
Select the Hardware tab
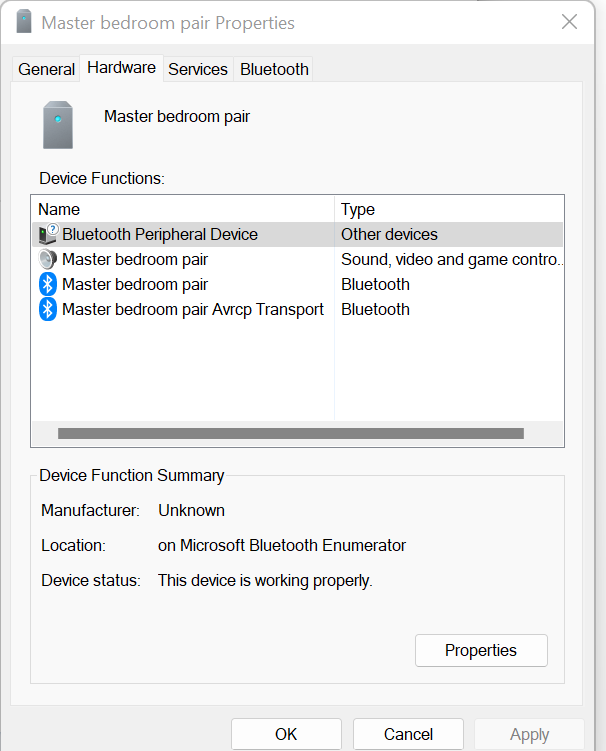click(122, 68)
